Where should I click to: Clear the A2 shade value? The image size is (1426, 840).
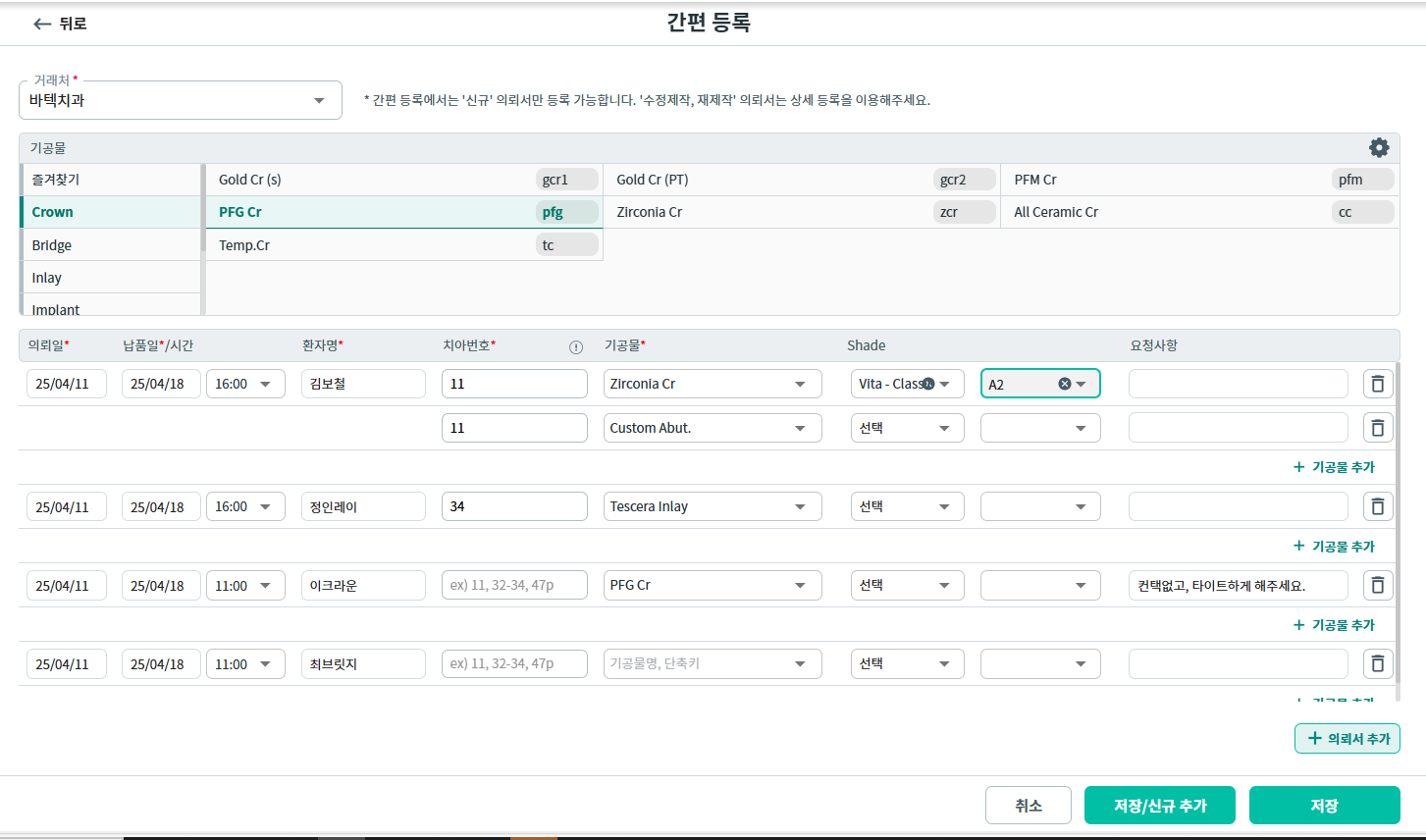(x=1064, y=384)
